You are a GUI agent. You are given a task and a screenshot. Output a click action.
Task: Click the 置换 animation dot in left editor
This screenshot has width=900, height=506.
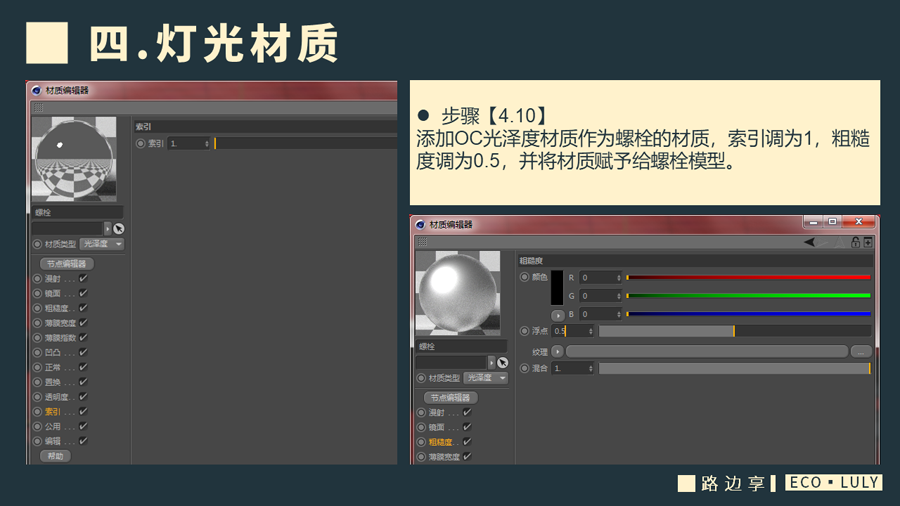(37, 382)
